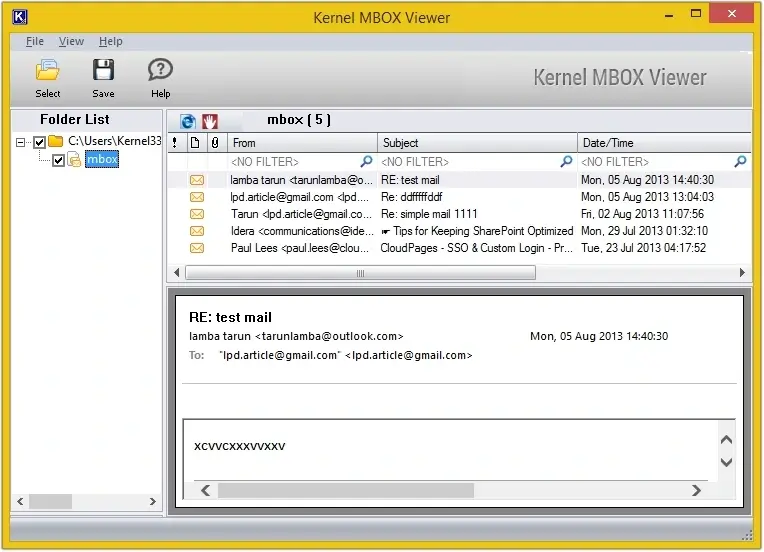Viewport: 764px width, 552px height.
Task: Select the Re: simple mail 1111 row
Action: (x=459, y=214)
